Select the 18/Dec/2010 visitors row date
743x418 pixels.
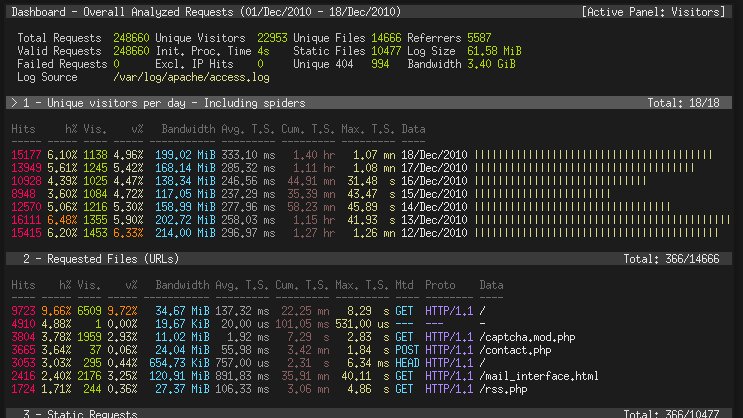[x=434, y=155]
